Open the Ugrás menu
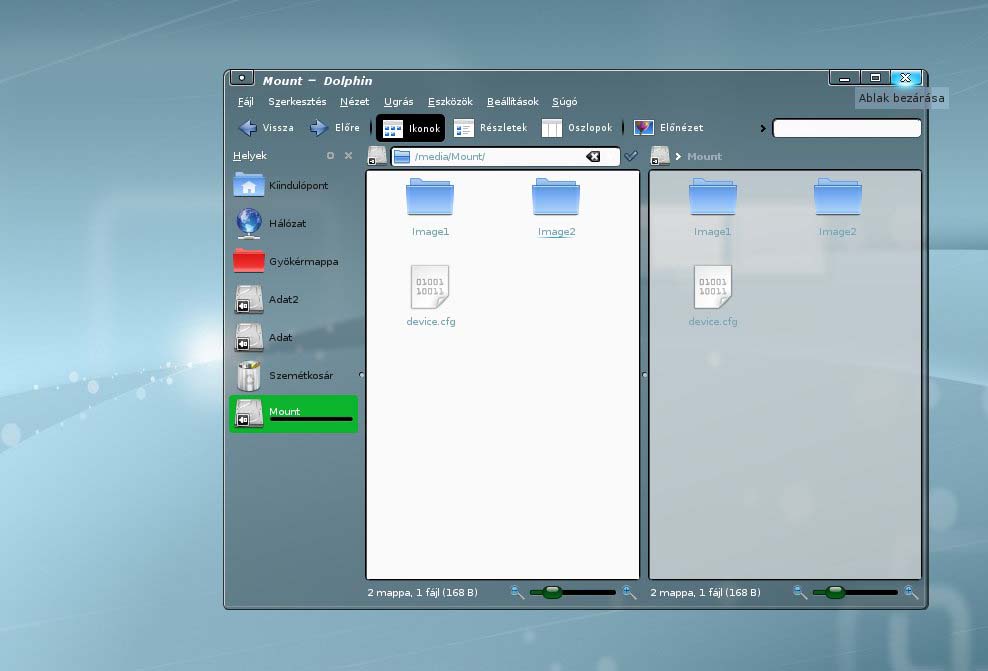988x671 pixels. tap(399, 101)
